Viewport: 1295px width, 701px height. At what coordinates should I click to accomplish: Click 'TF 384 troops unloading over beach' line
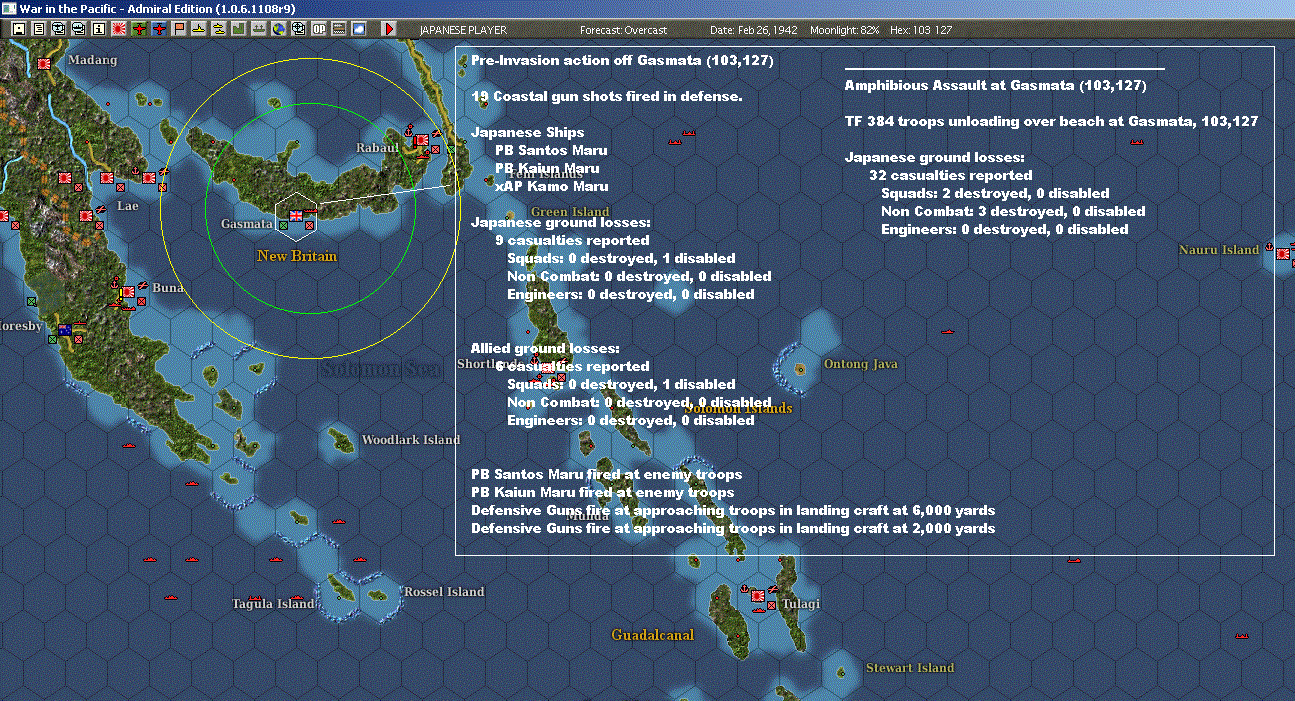tap(1052, 122)
